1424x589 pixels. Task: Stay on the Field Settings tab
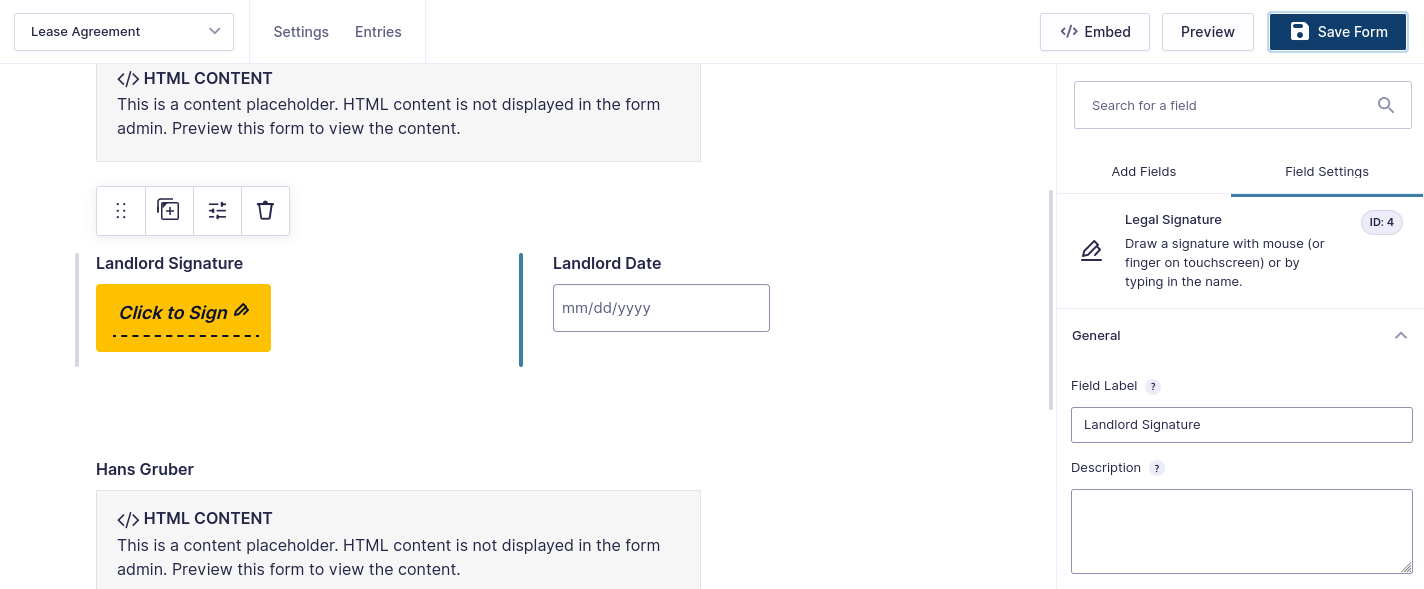pyautogui.click(x=1327, y=171)
